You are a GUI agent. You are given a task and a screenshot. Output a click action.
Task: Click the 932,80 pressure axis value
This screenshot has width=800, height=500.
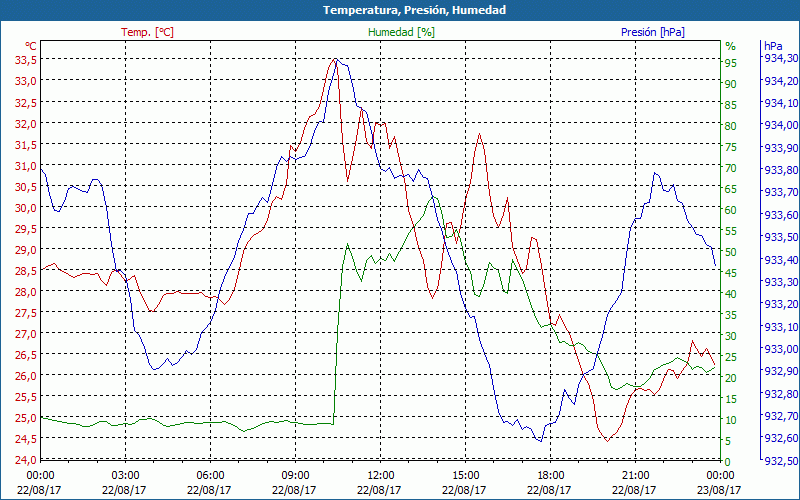coord(781,393)
